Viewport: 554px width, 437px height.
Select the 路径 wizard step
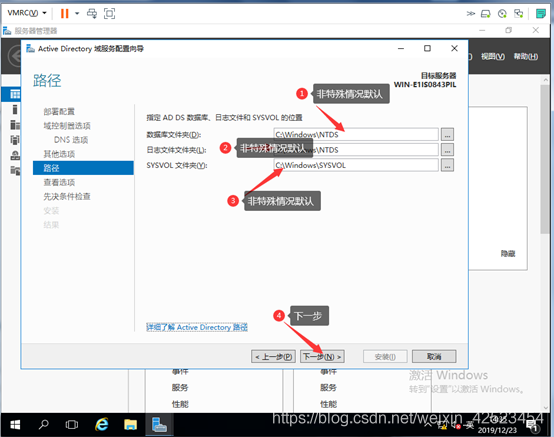pyautogui.click(x=83, y=168)
